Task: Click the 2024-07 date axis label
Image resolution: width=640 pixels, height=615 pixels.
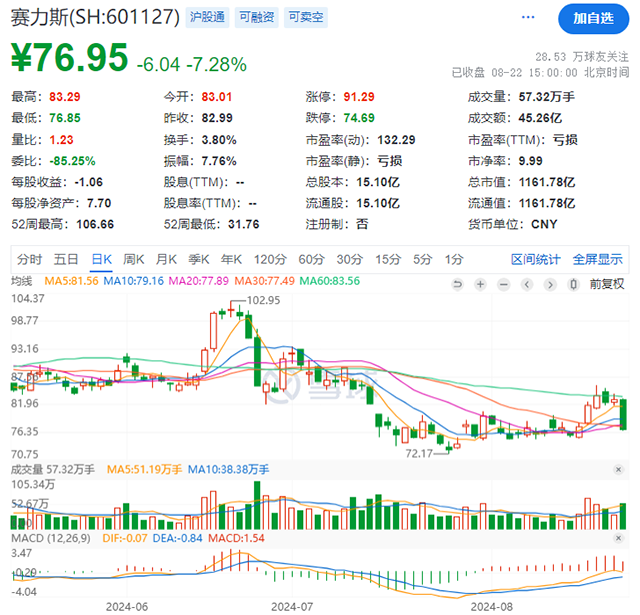Action: [292, 607]
